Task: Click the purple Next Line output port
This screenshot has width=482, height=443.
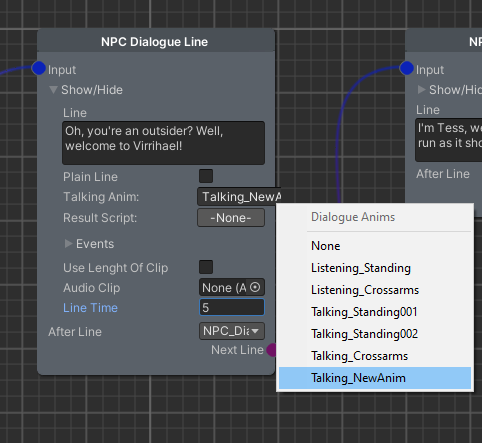Action: pyautogui.click(x=272, y=350)
